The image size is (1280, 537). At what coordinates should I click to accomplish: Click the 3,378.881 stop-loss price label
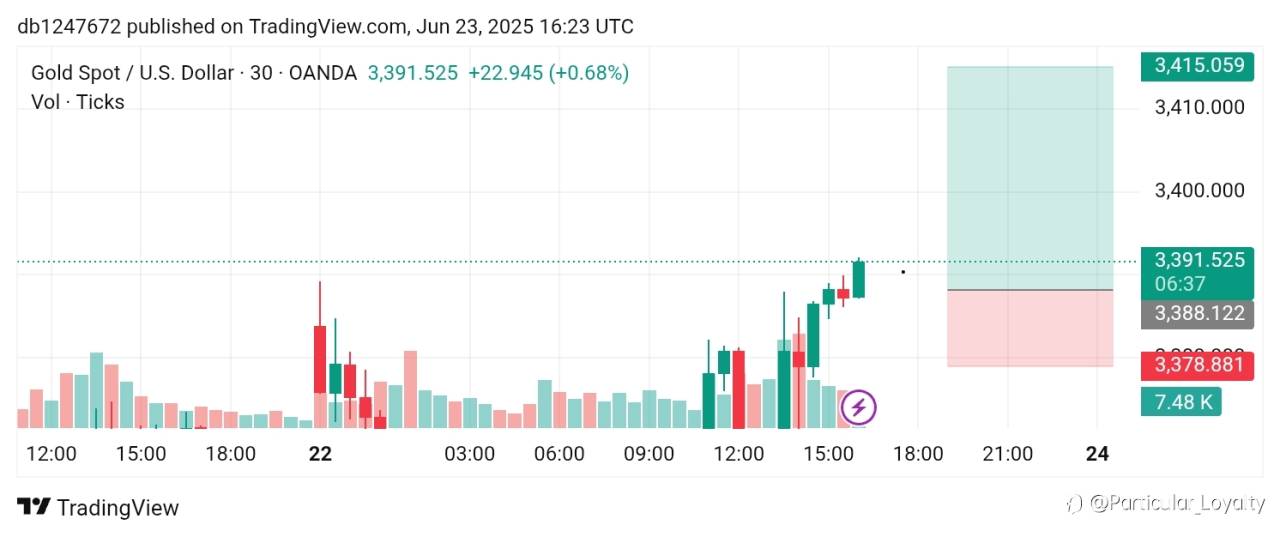[1198, 365]
